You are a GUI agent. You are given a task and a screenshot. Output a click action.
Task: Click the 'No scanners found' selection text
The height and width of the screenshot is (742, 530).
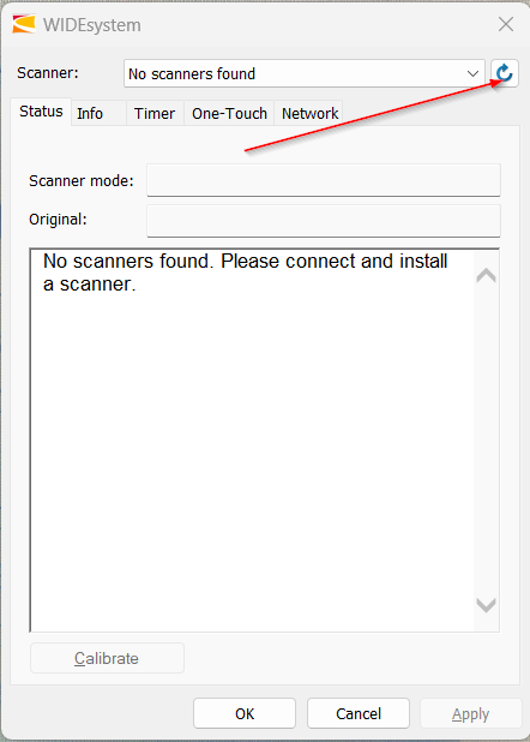click(192, 74)
